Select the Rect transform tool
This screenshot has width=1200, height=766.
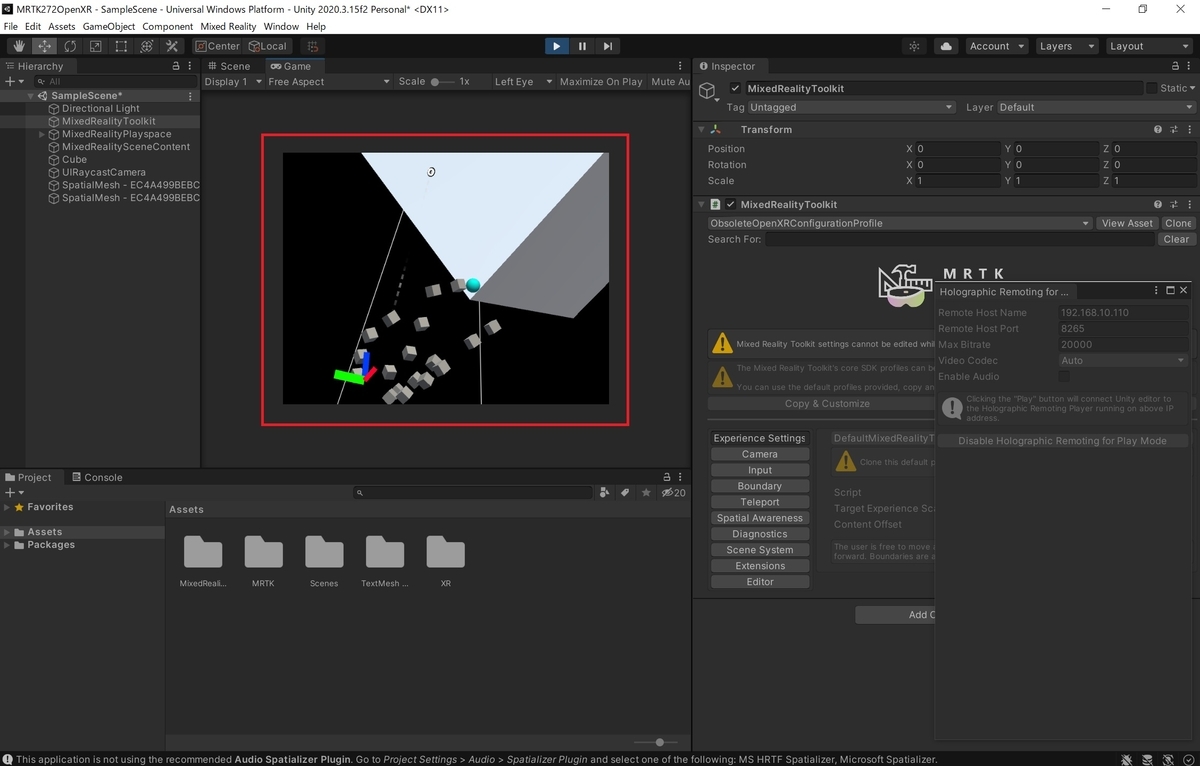click(x=121, y=46)
